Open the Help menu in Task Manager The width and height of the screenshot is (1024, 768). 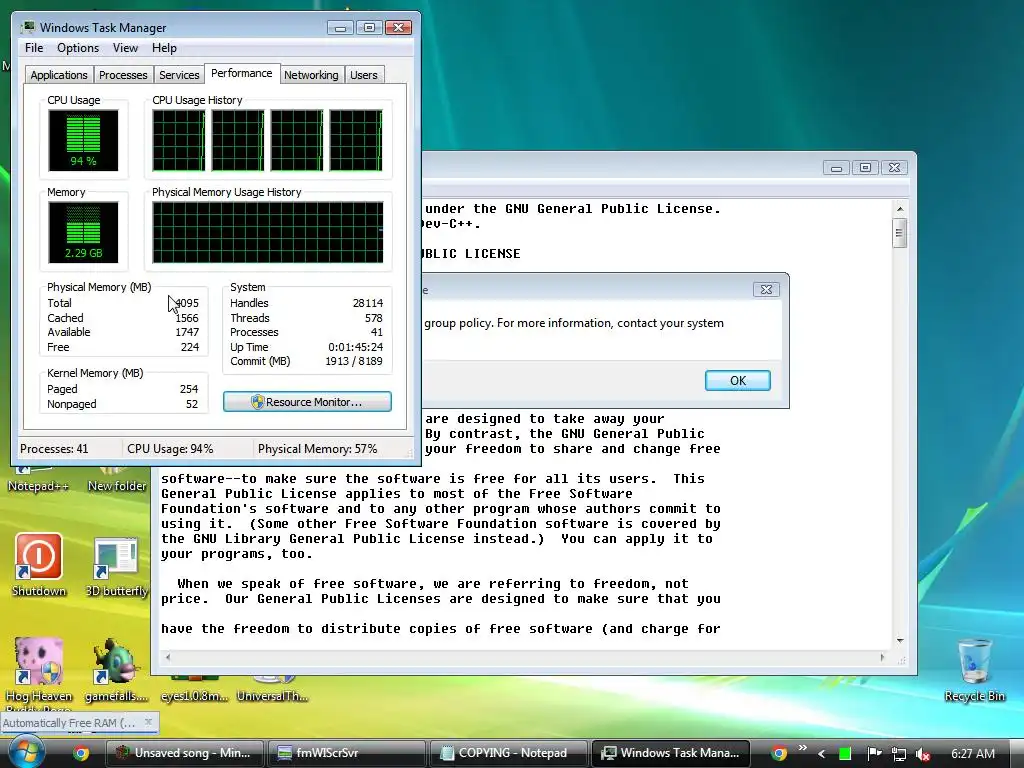[164, 48]
